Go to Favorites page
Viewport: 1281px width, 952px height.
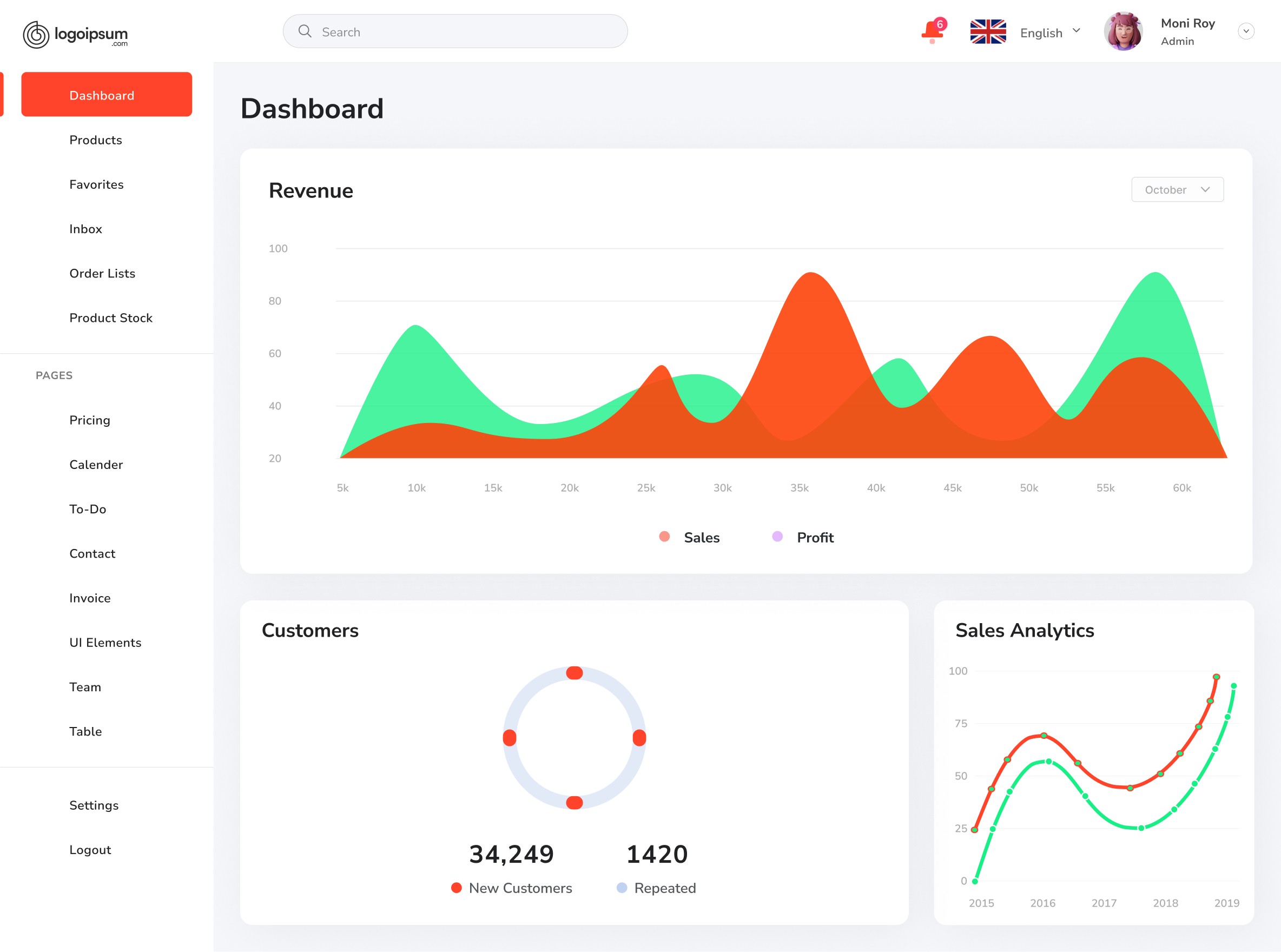[96, 184]
